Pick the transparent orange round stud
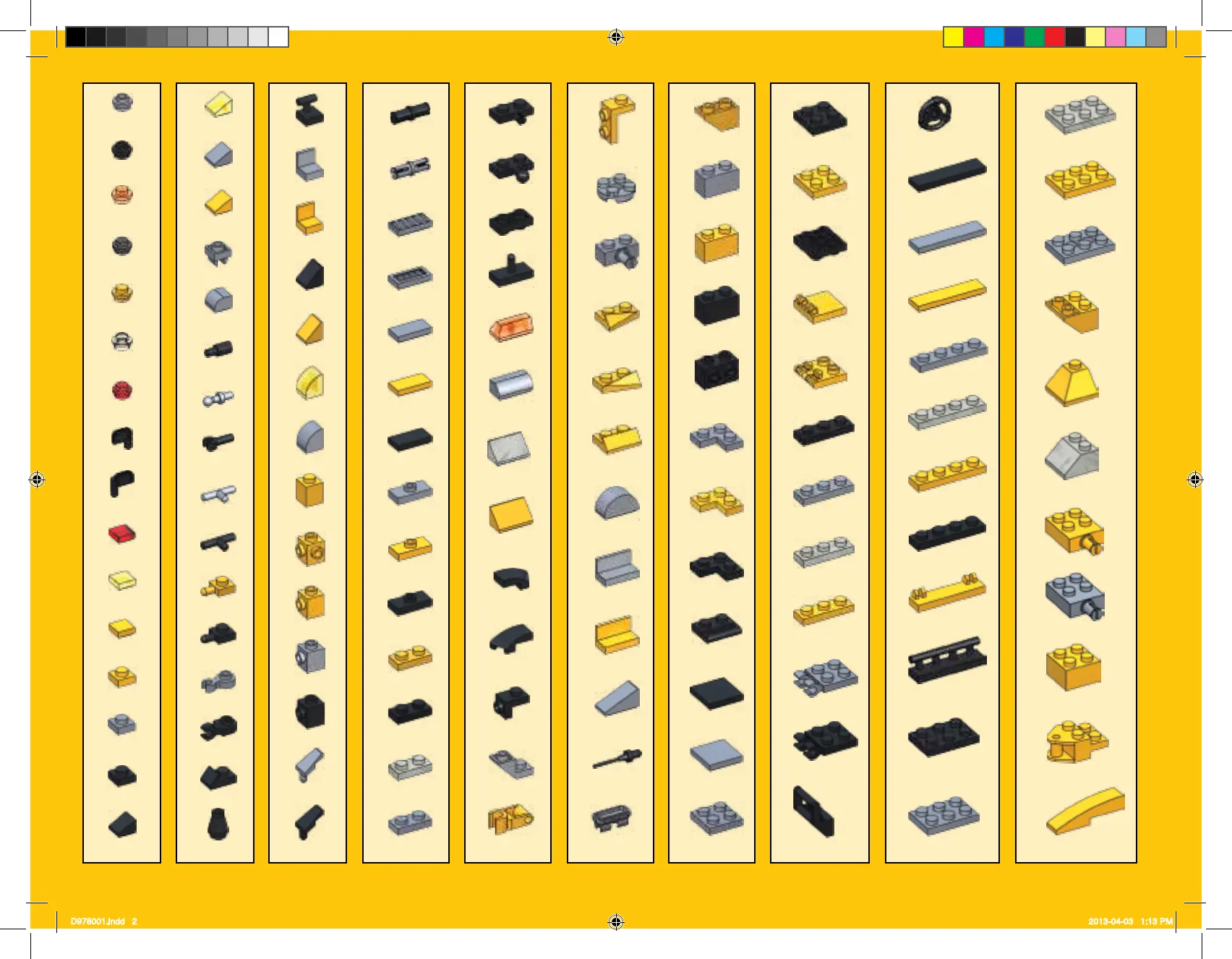The height and width of the screenshot is (959, 1232). click(122, 195)
